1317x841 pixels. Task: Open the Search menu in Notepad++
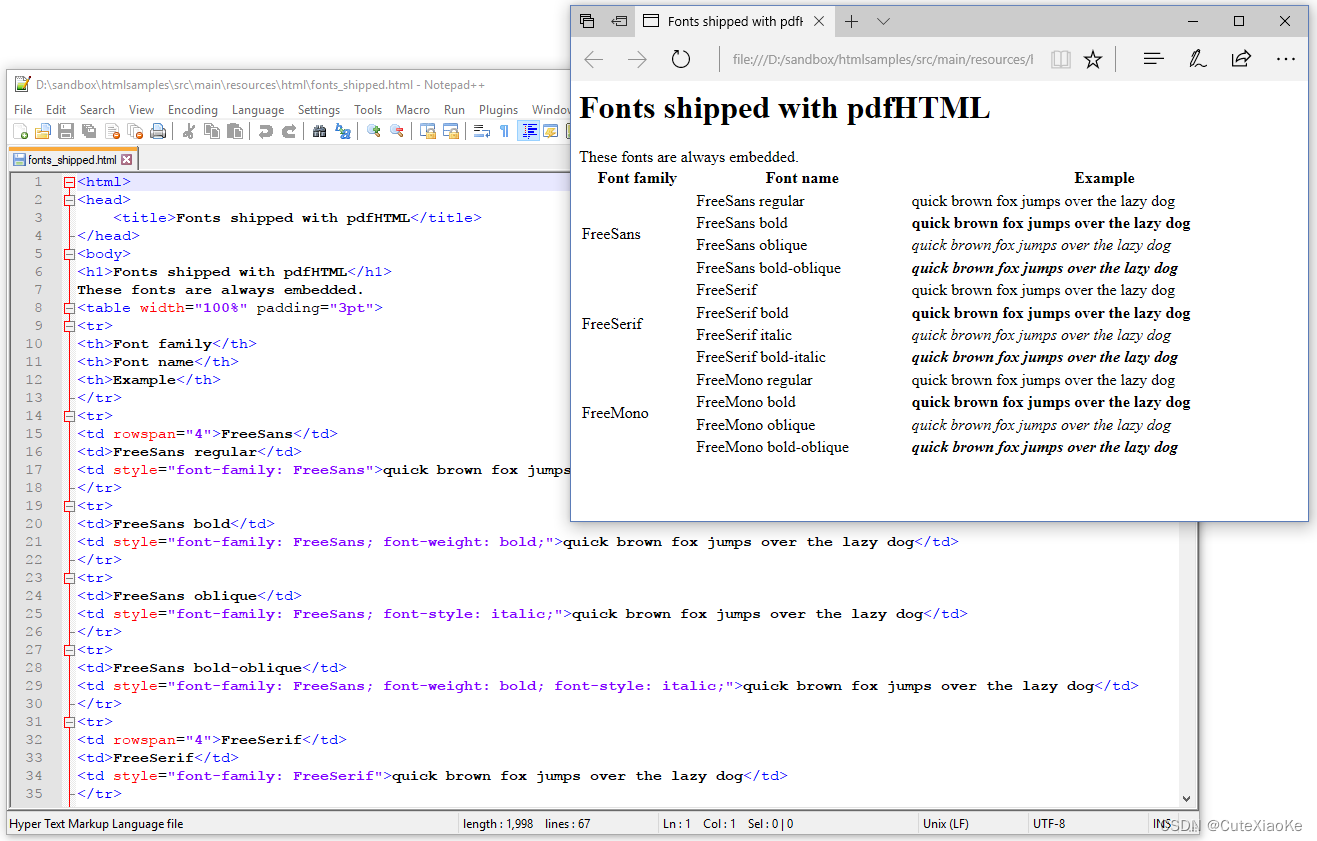(x=97, y=110)
